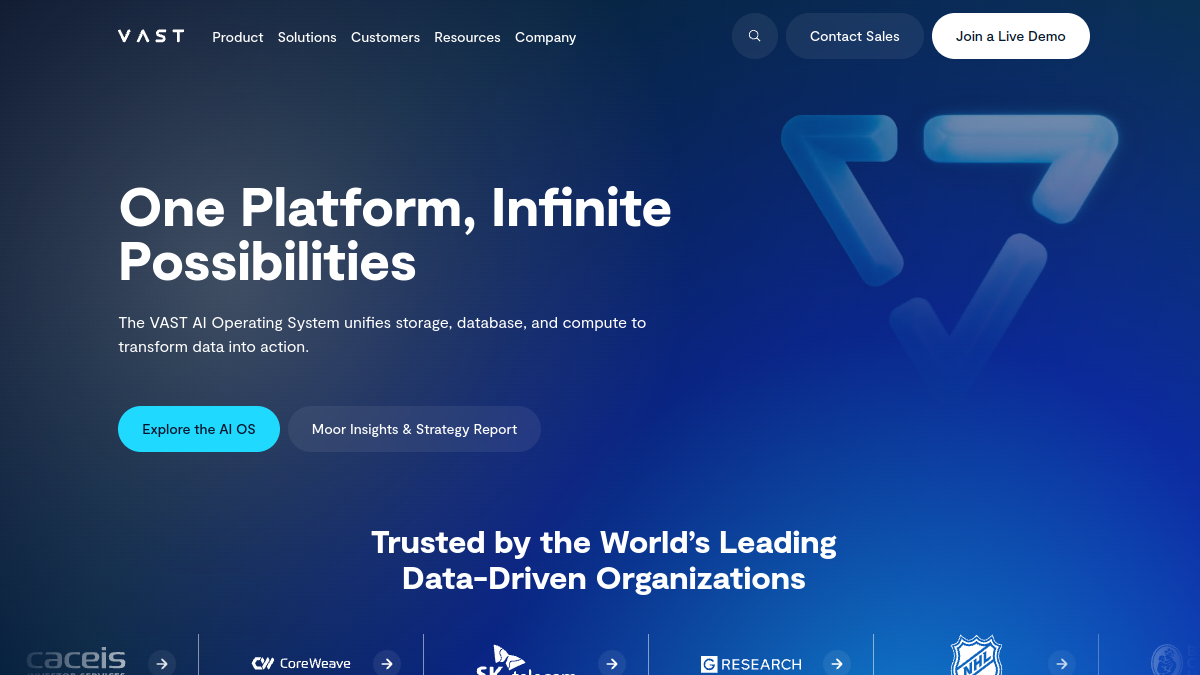Click arrow icon next to CACEIS logo
This screenshot has width=1200, height=675.
tap(162, 663)
